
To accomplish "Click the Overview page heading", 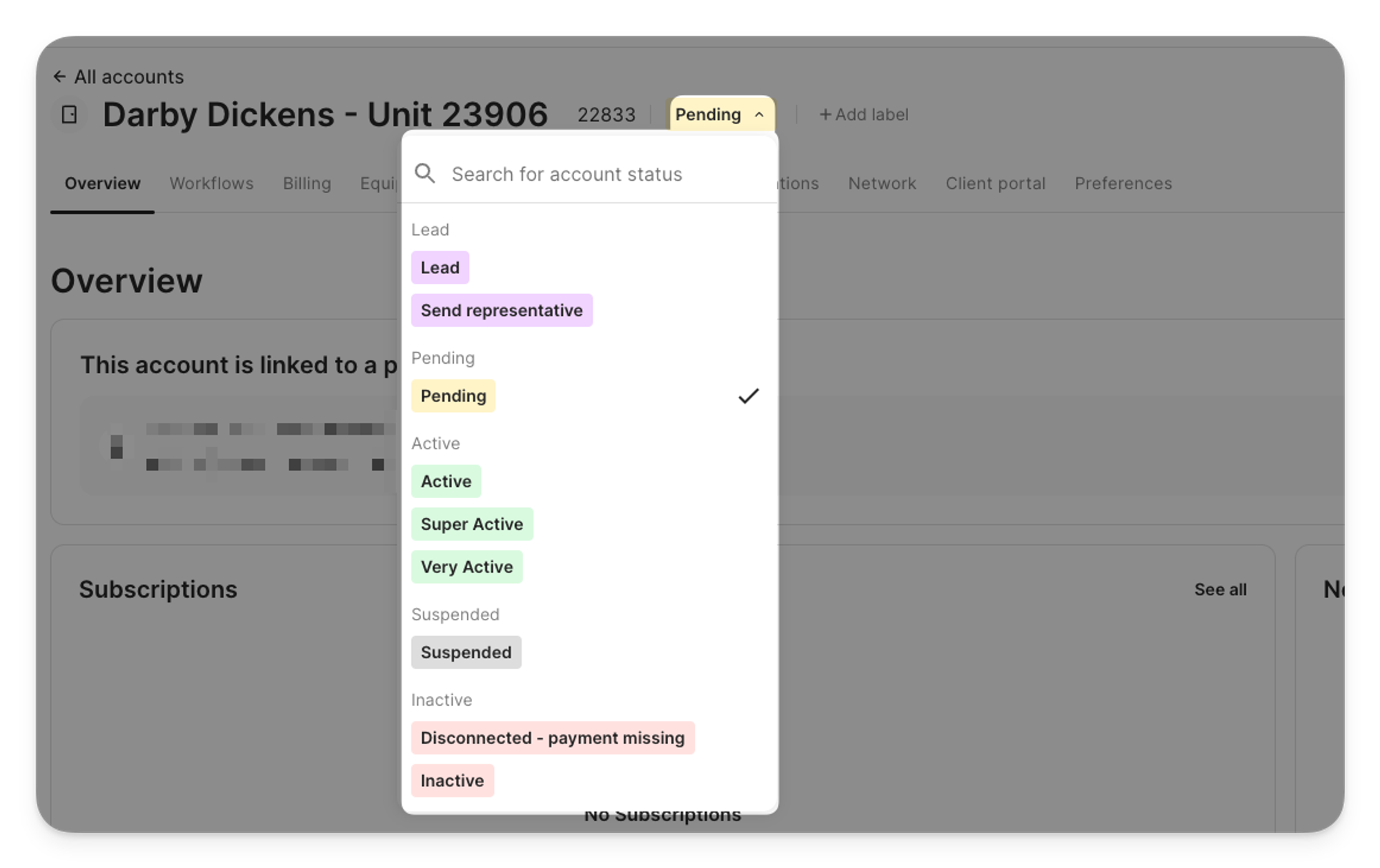I will [x=127, y=281].
